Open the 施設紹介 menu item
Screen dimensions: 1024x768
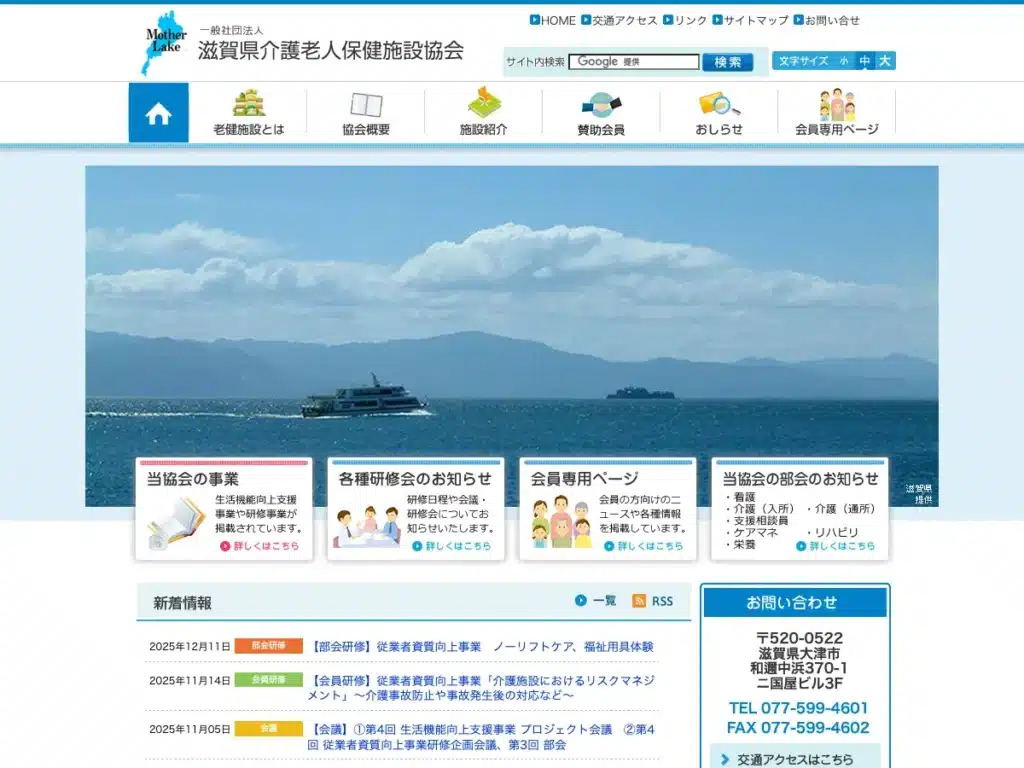[x=483, y=112]
